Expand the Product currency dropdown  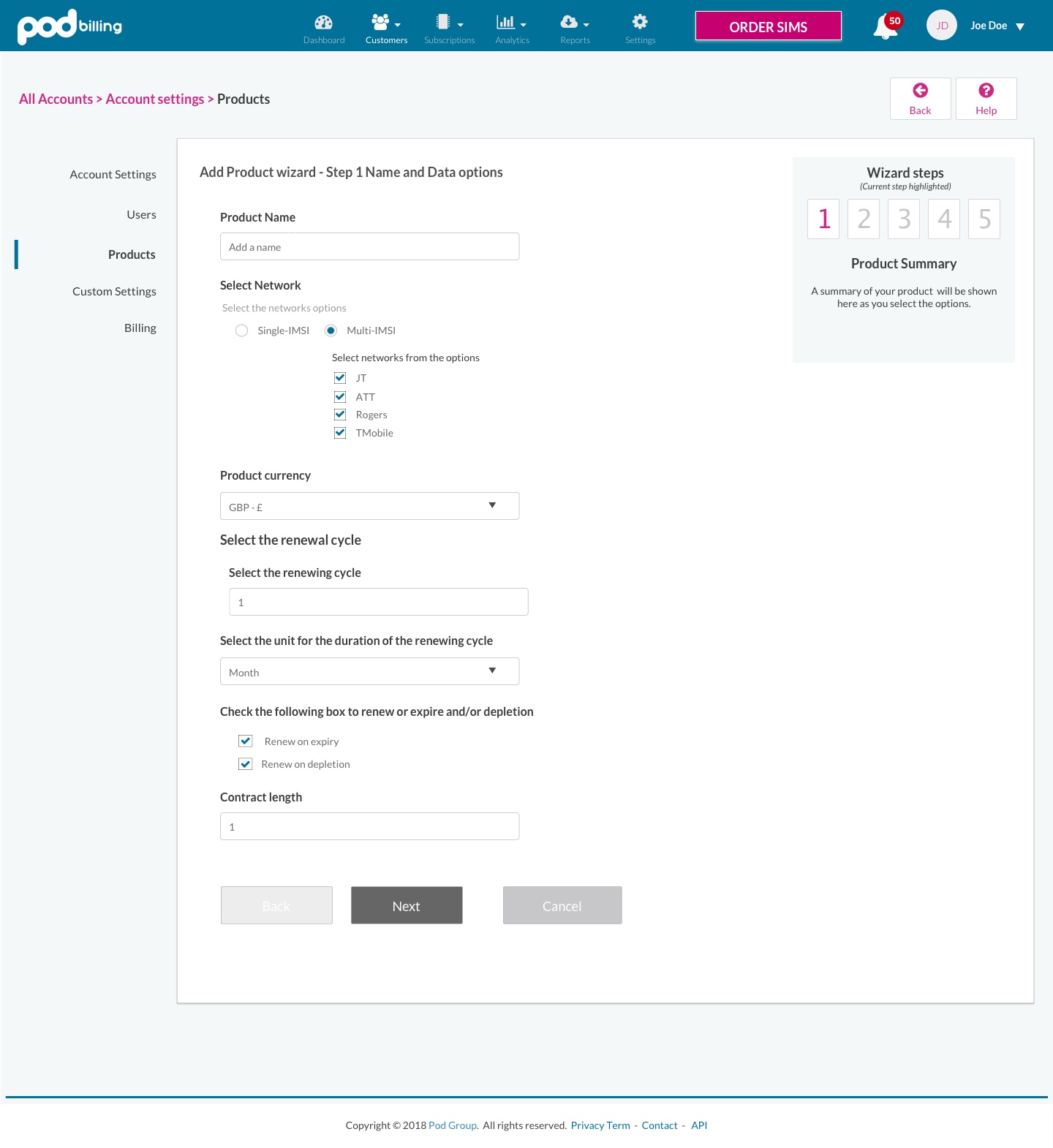[x=369, y=506]
